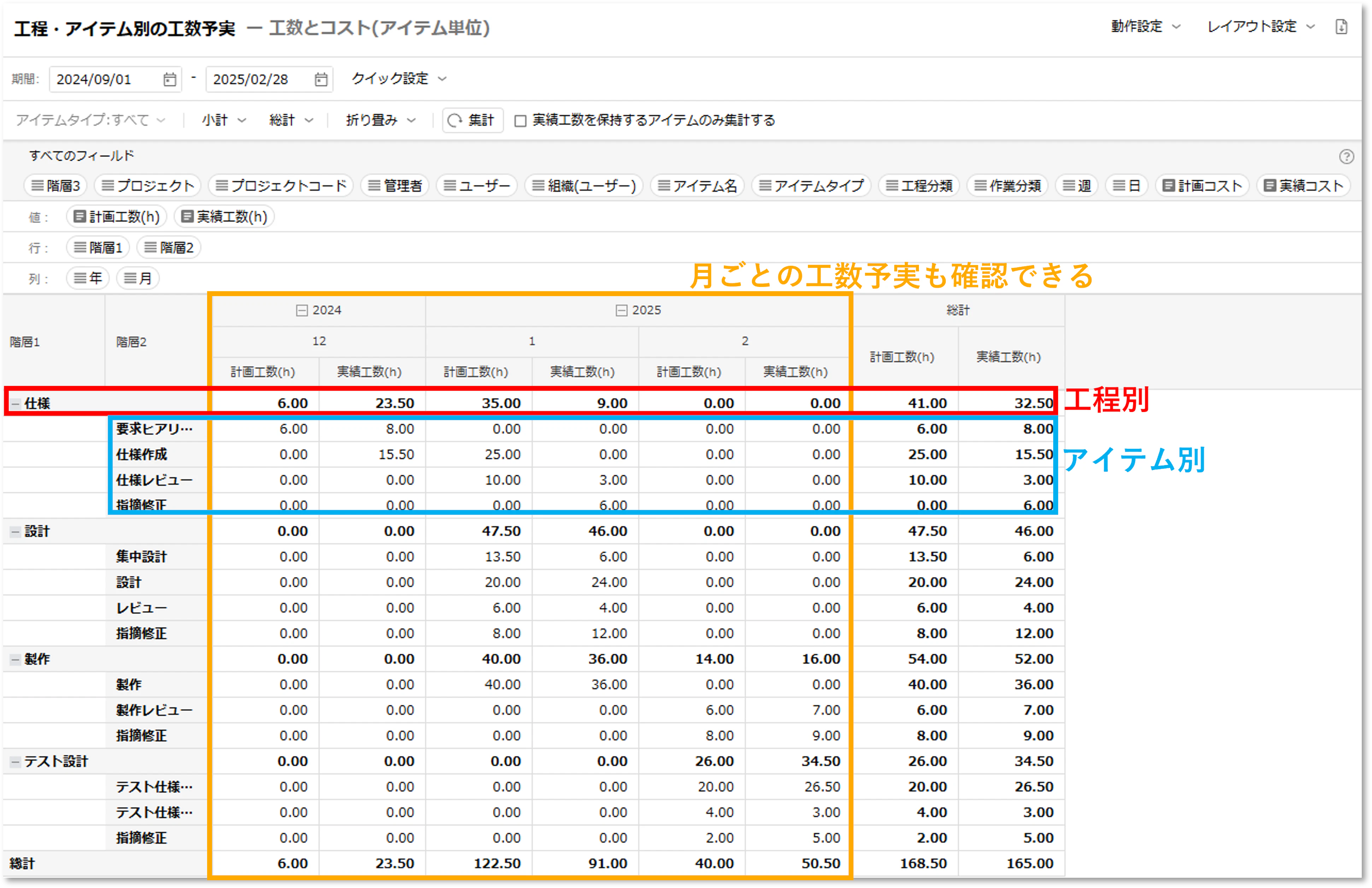This screenshot has height=888, width=1372.
Task: Click the 月 column field chip
Action: coord(138,279)
